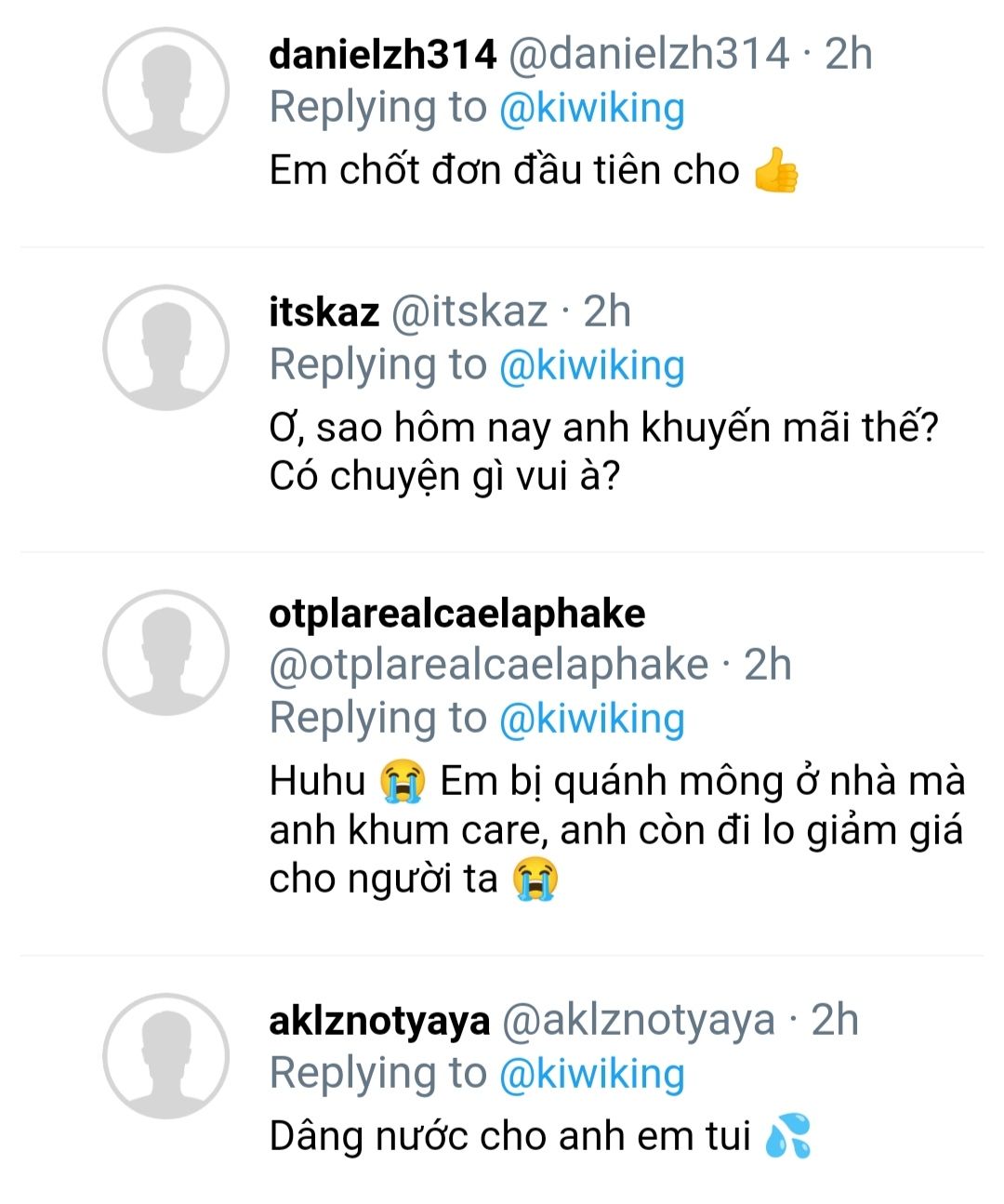Click the gray @danielzh314 handle
Image resolution: width=1004 pixels, height=1204 pixels.
coord(648,54)
